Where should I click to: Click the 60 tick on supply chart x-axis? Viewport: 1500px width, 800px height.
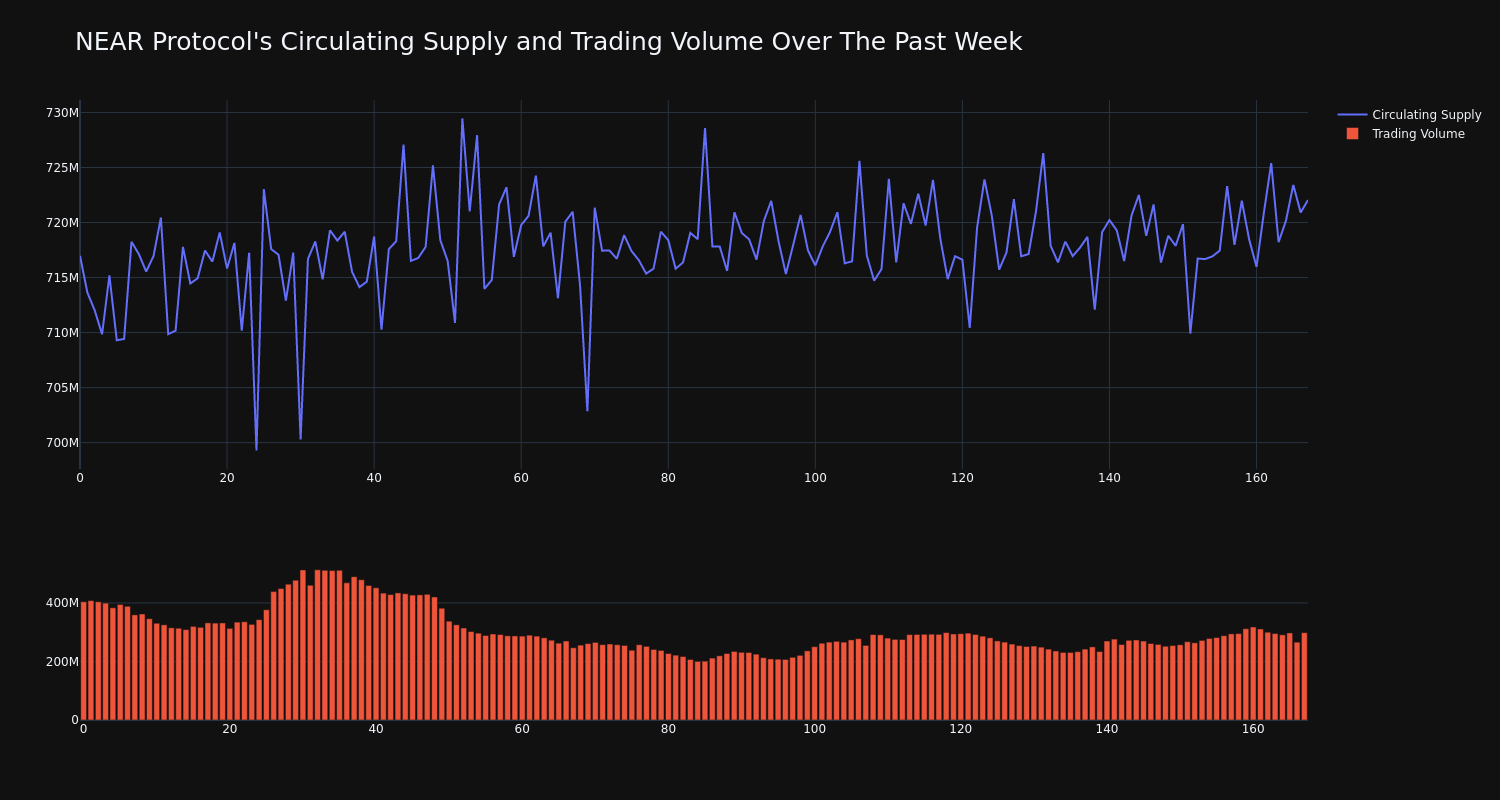coord(521,478)
